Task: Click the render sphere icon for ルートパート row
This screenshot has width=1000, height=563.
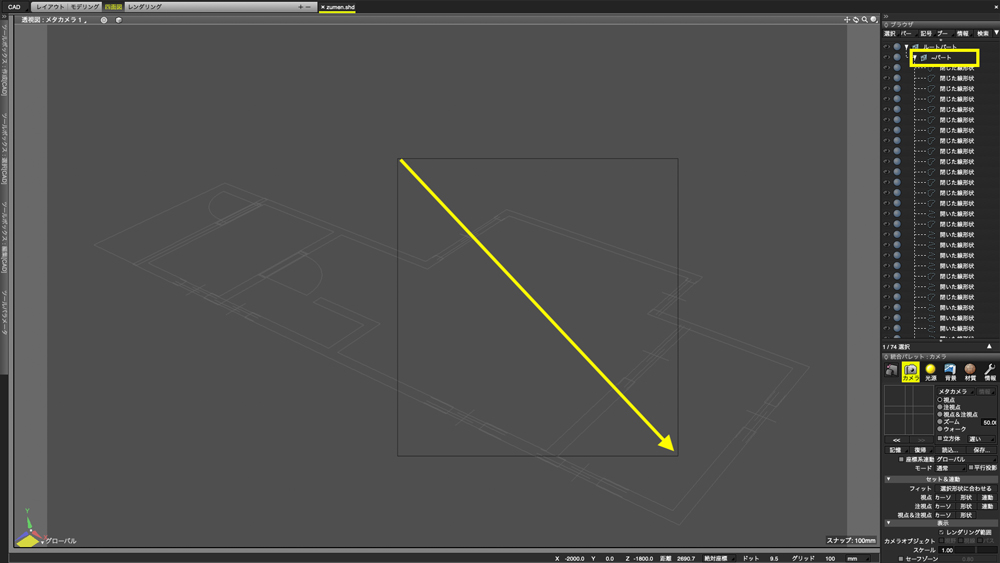Action: coord(897,47)
